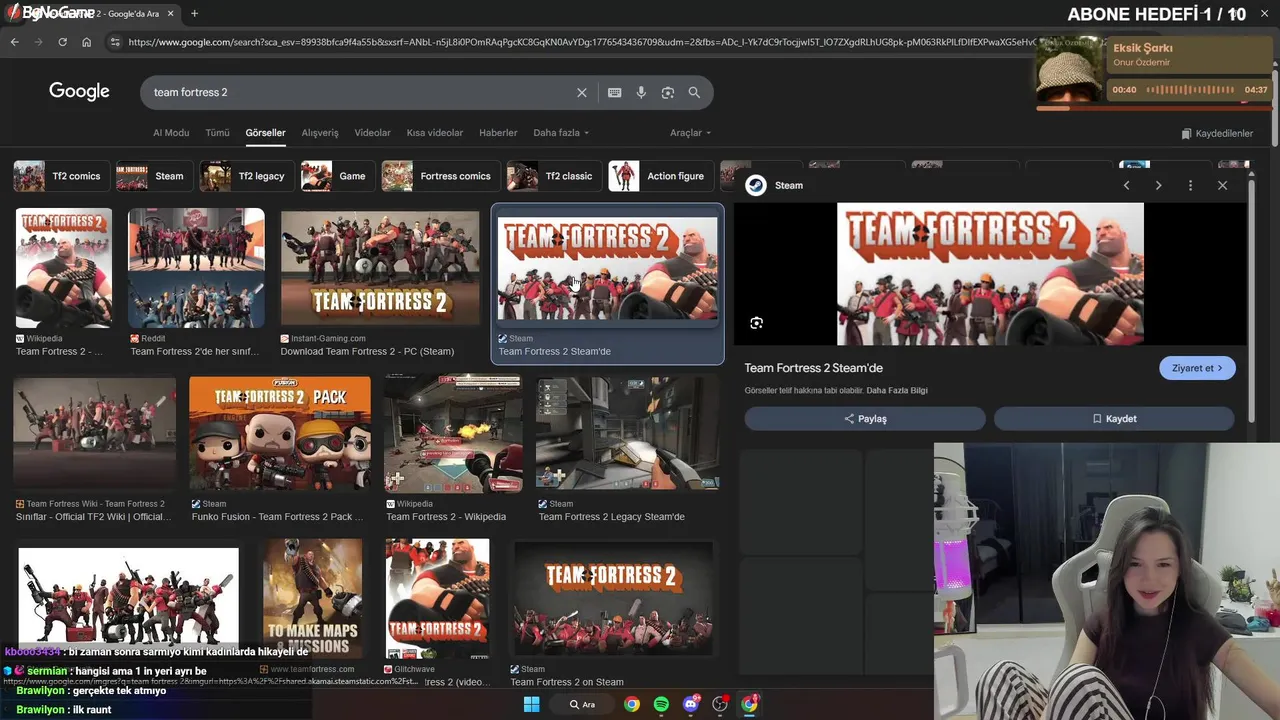This screenshot has width=1280, height=720.
Task: Open Team Fortress 2 on Steam thumbnail
Action: pos(613,598)
